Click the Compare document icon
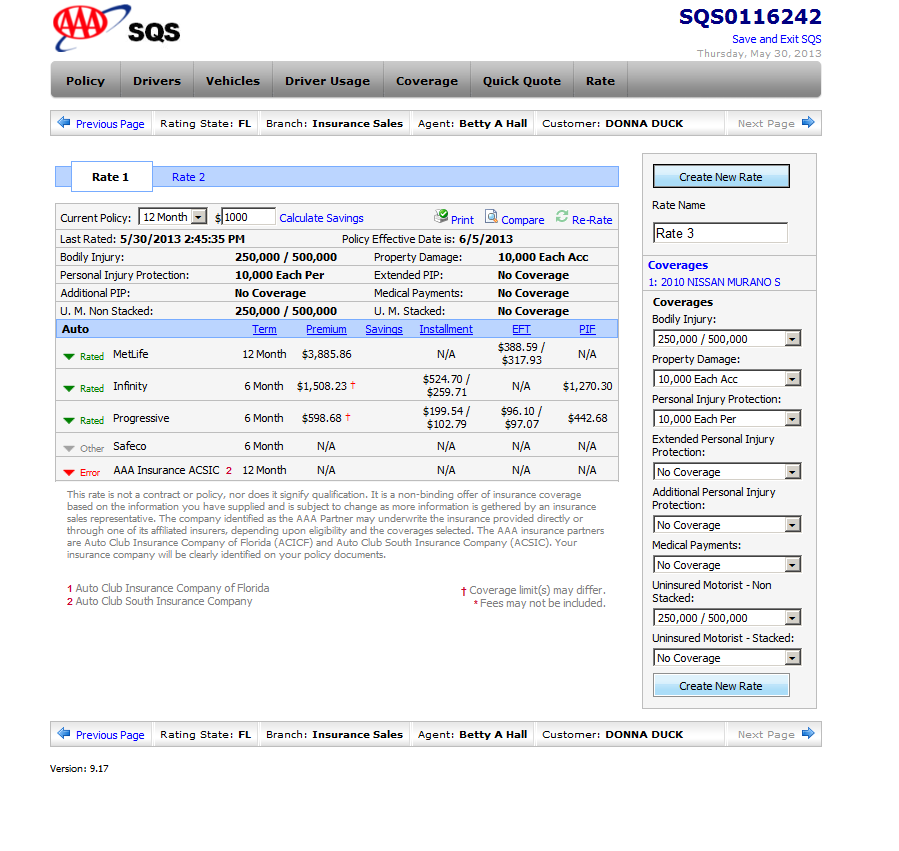Screen dimensions: 899x851 tap(491, 217)
